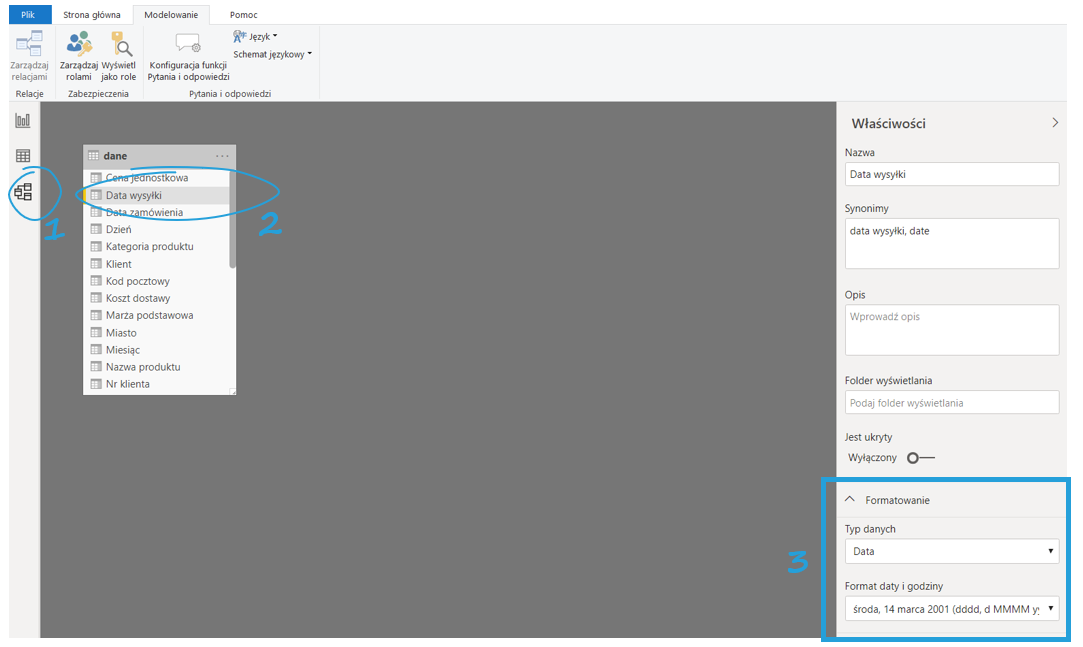Click the Plik menu button
The width and height of the screenshot is (1083, 647).
tap(28, 15)
